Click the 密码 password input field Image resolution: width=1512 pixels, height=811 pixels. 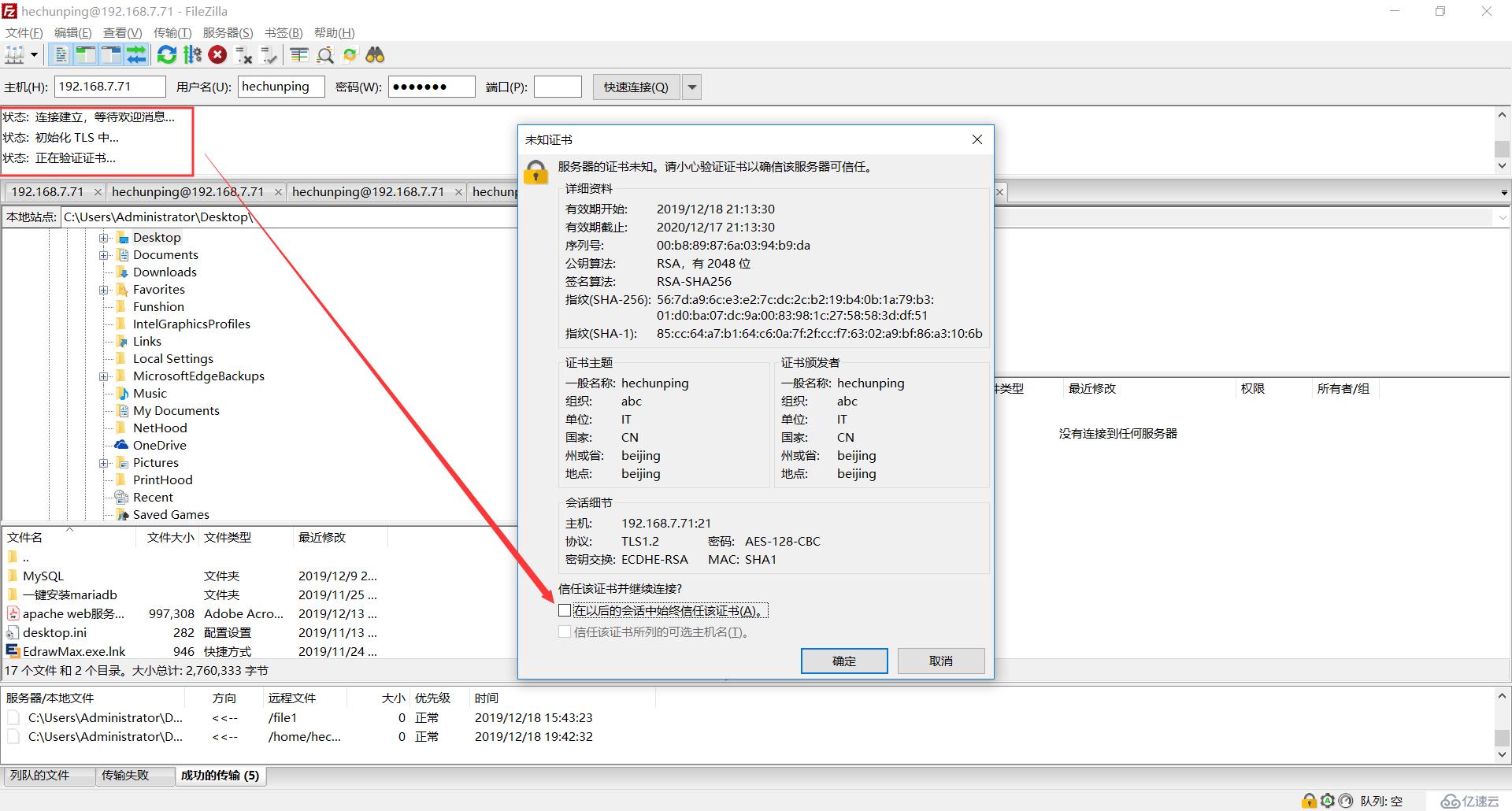tap(432, 87)
